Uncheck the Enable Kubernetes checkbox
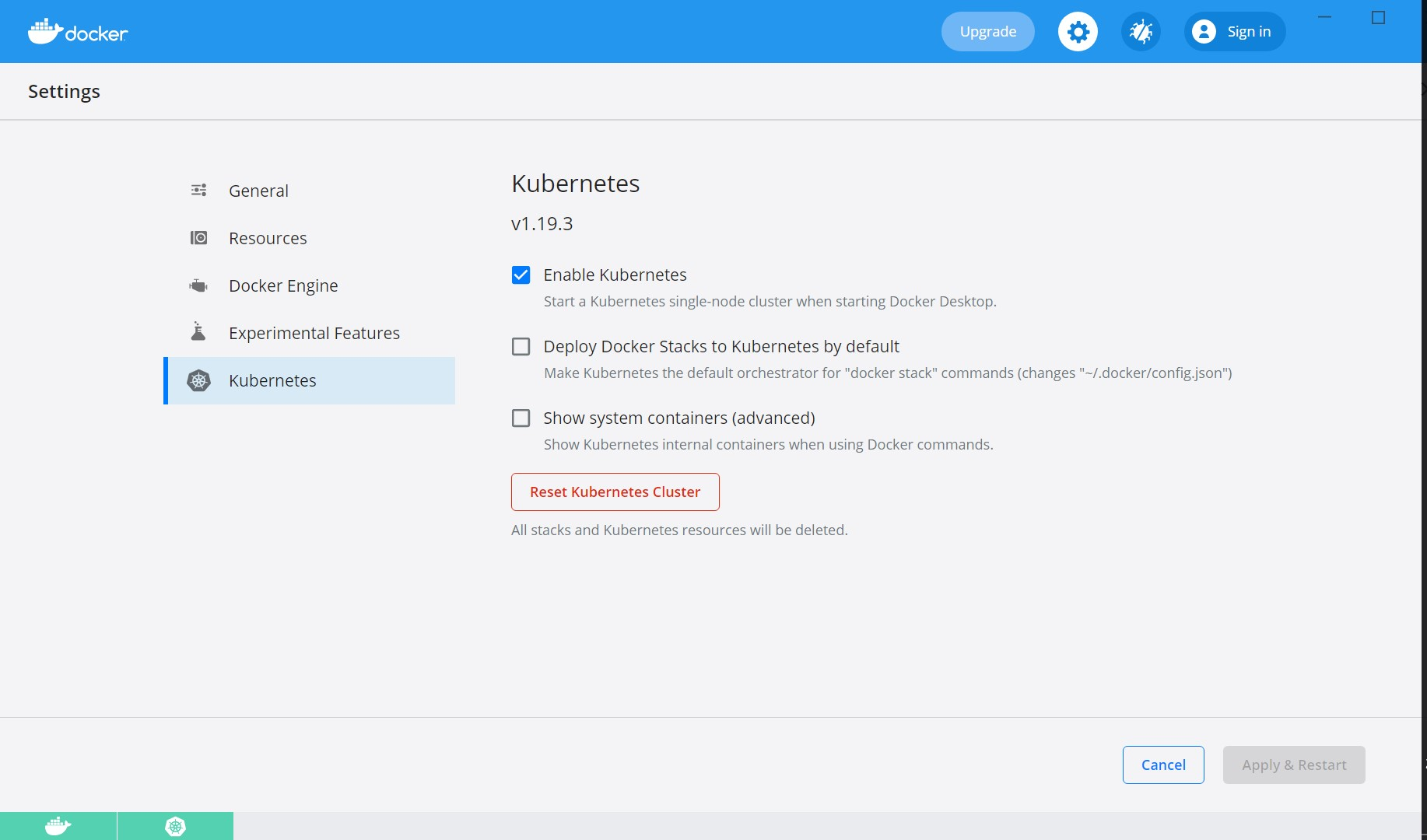The image size is (1427, 840). pyautogui.click(x=521, y=275)
